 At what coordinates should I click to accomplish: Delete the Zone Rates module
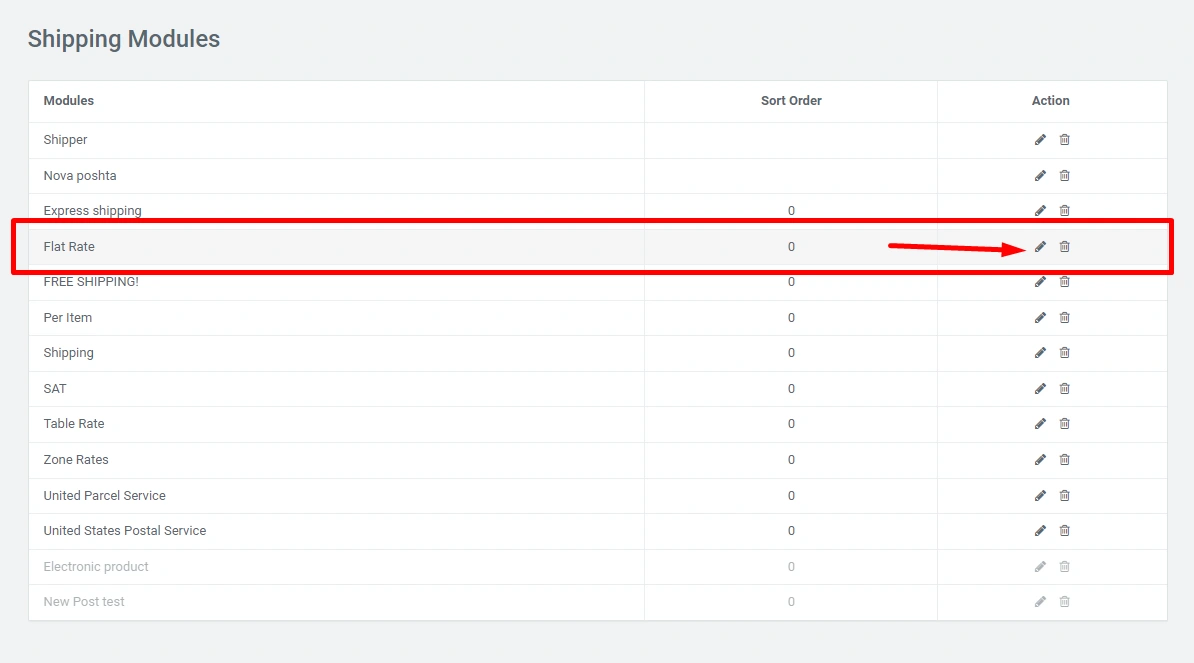[1064, 460]
